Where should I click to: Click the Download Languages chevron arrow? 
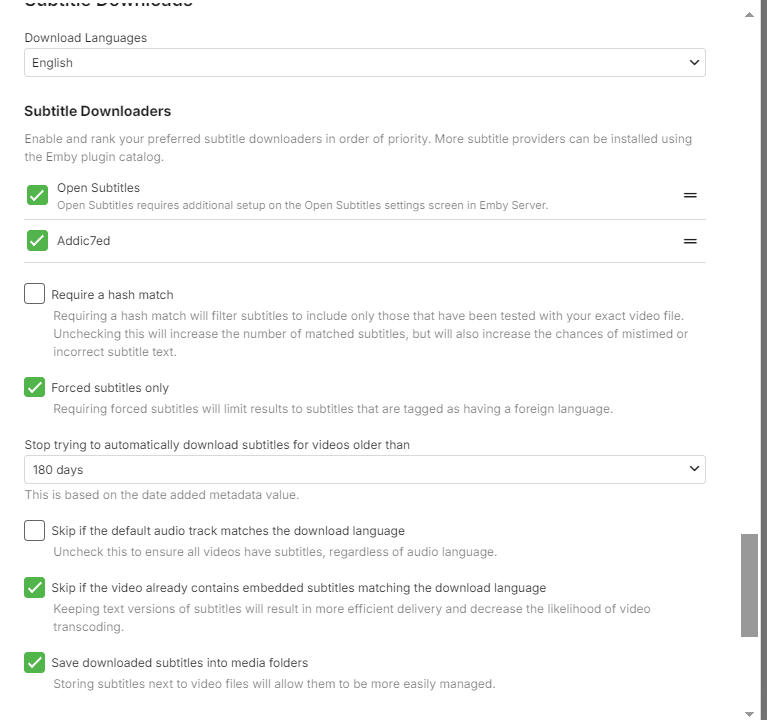pyautogui.click(x=695, y=63)
